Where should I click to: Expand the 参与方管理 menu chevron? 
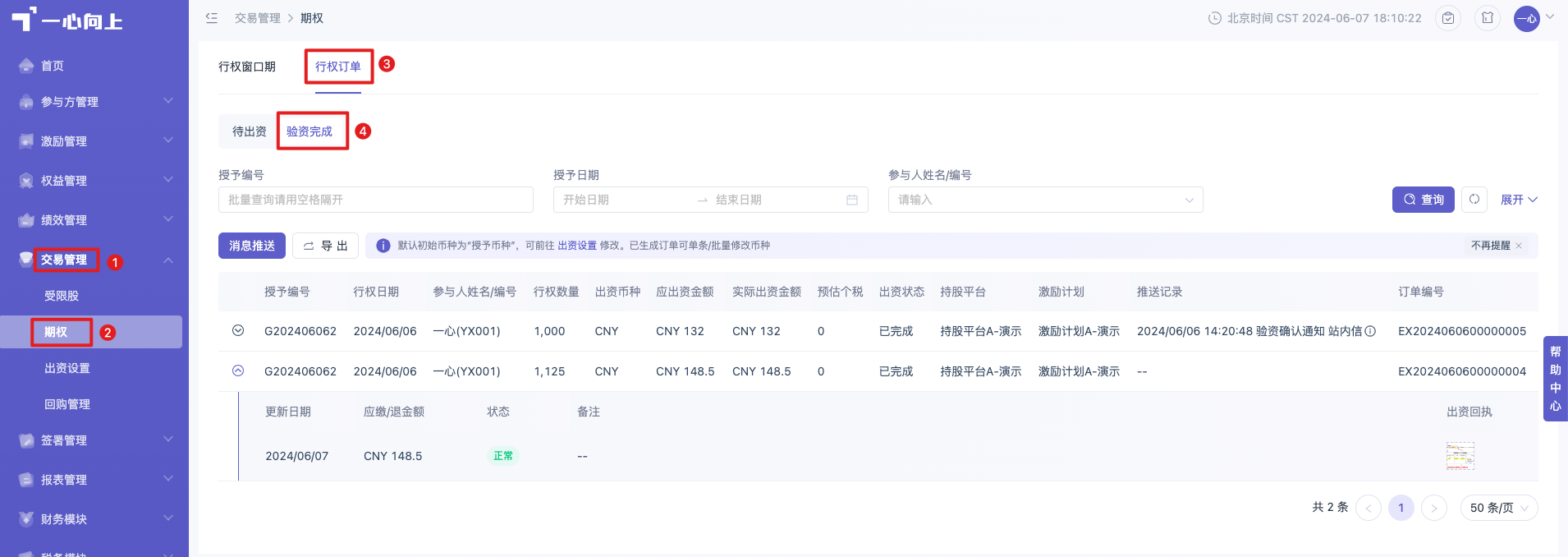(x=168, y=101)
